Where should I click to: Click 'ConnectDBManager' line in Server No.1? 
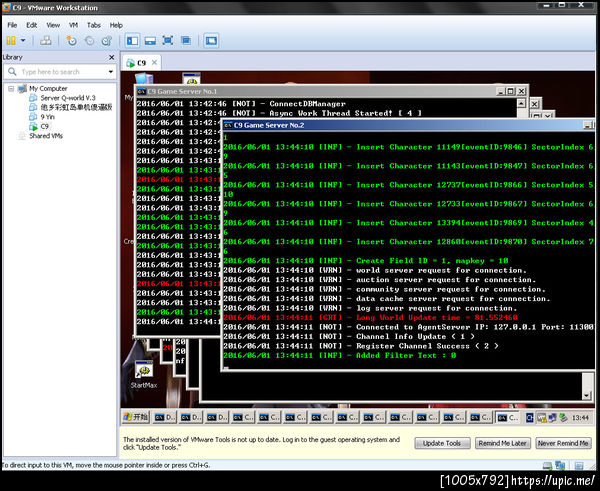pos(241,104)
